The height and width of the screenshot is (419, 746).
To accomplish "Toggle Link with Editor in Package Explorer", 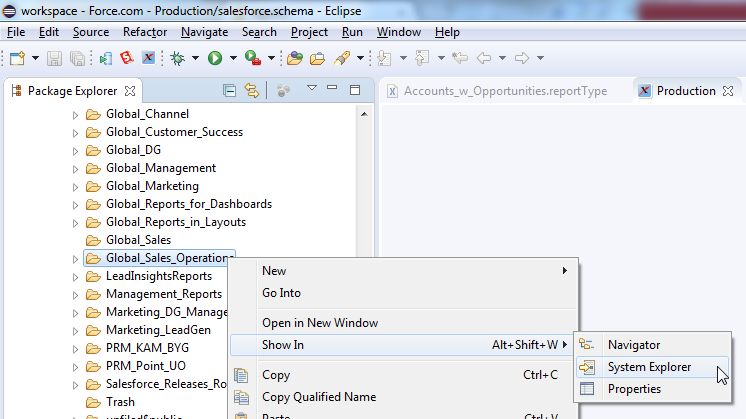I will 252,90.
